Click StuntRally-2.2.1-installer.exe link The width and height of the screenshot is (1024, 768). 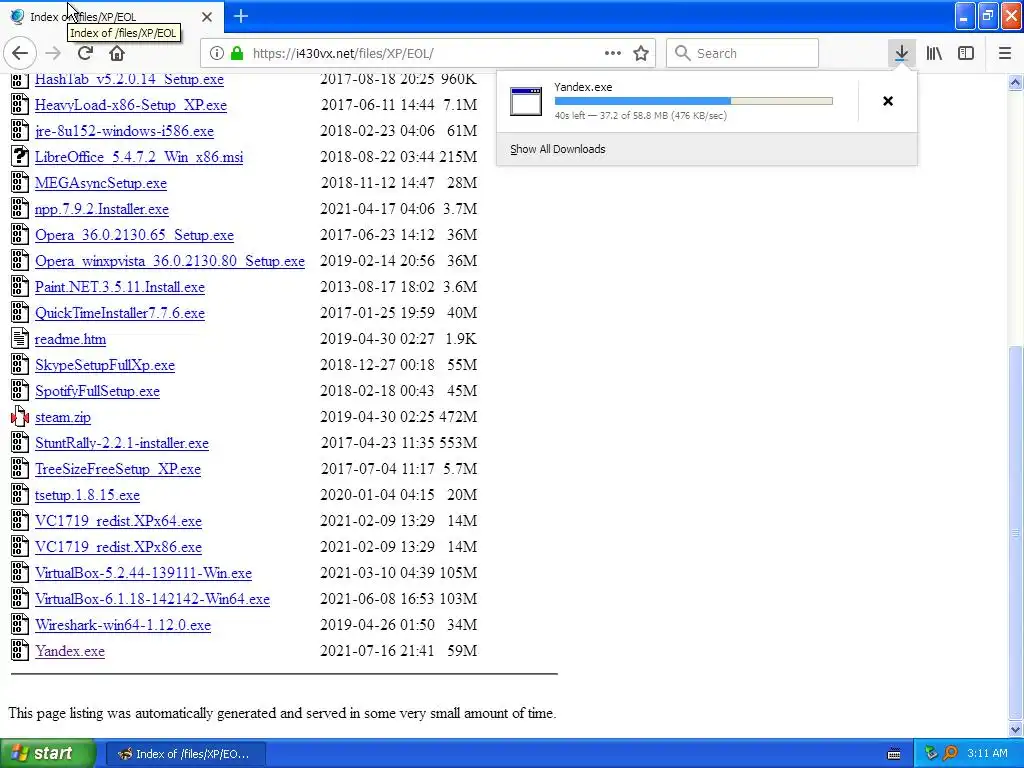click(x=121, y=443)
